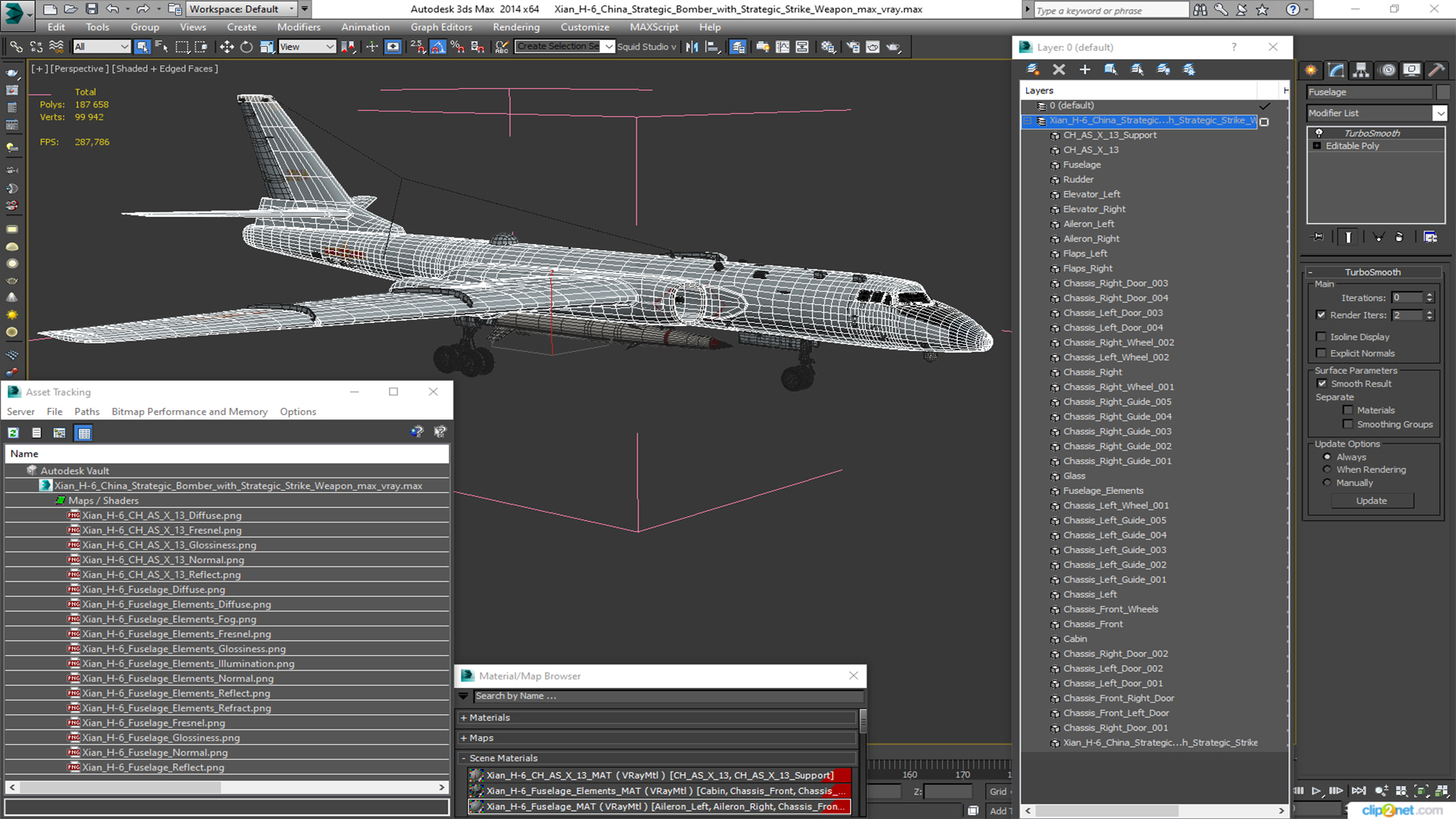Click Pin Stack icon under modifier stack
Image resolution: width=1456 pixels, height=819 pixels.
point(1318,237)
